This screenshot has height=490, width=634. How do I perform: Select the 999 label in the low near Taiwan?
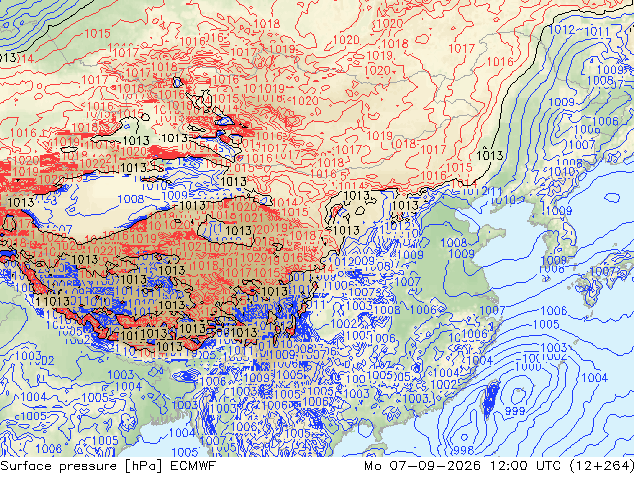point(515,411)
